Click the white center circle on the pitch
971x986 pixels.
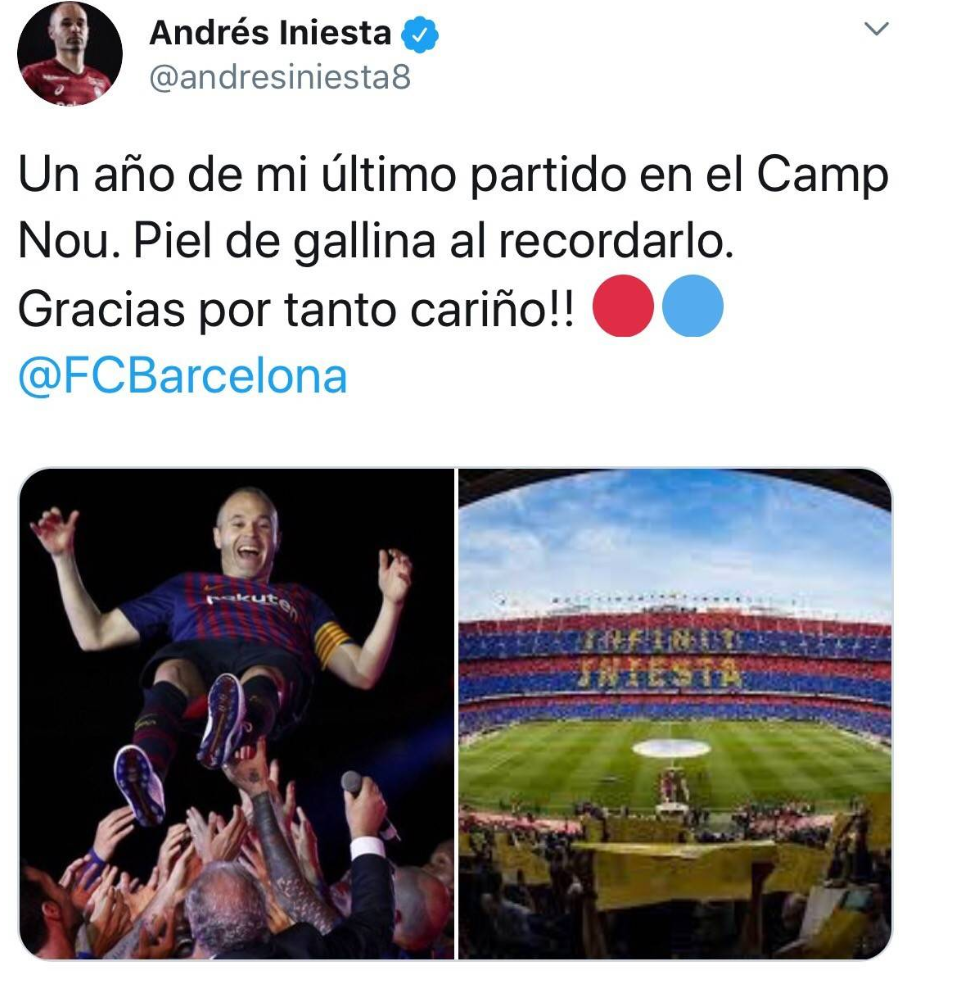[671, 748]
